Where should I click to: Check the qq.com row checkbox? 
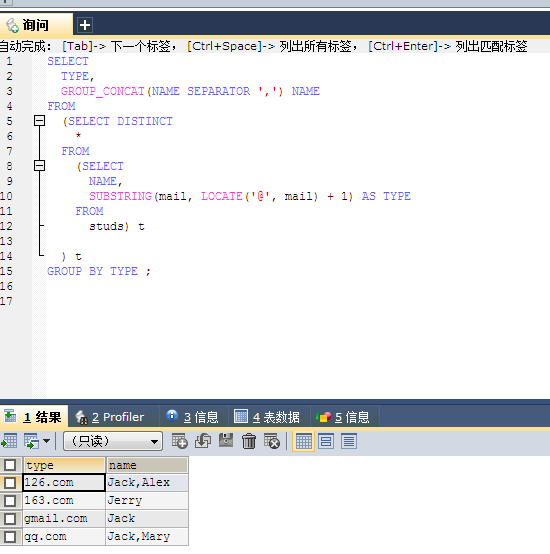click(10, 537)
